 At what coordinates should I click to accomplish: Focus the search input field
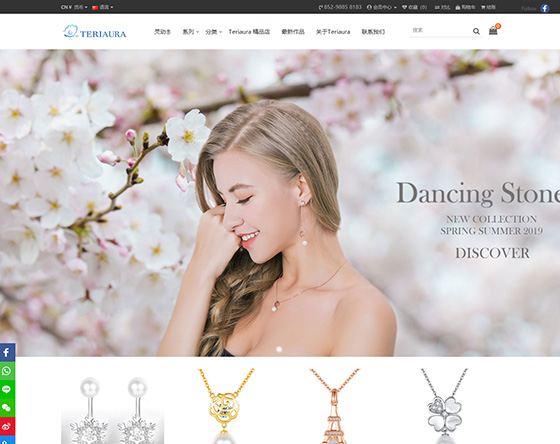441,31
